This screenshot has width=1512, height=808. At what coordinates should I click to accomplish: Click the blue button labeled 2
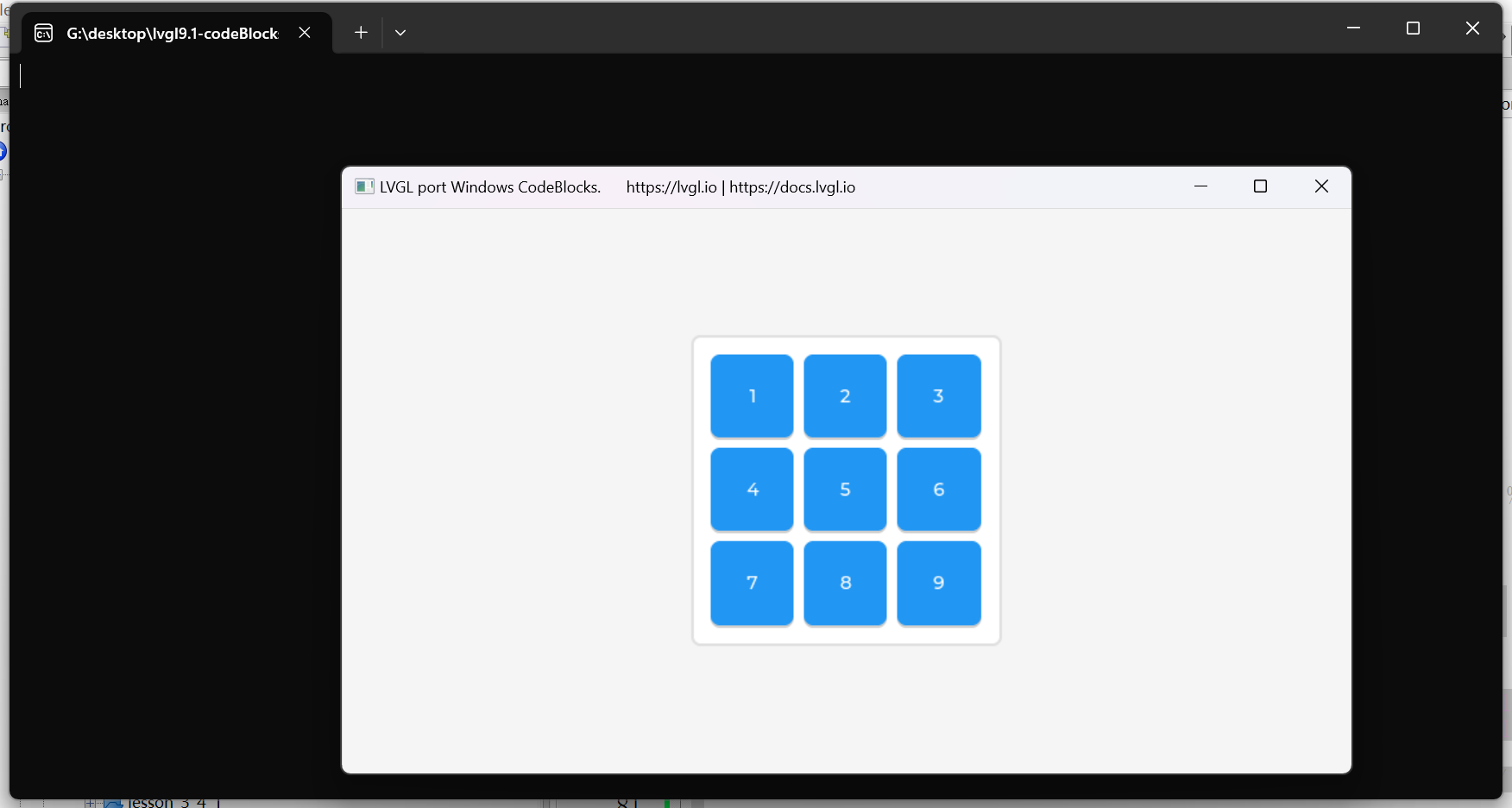pos(845,396)
